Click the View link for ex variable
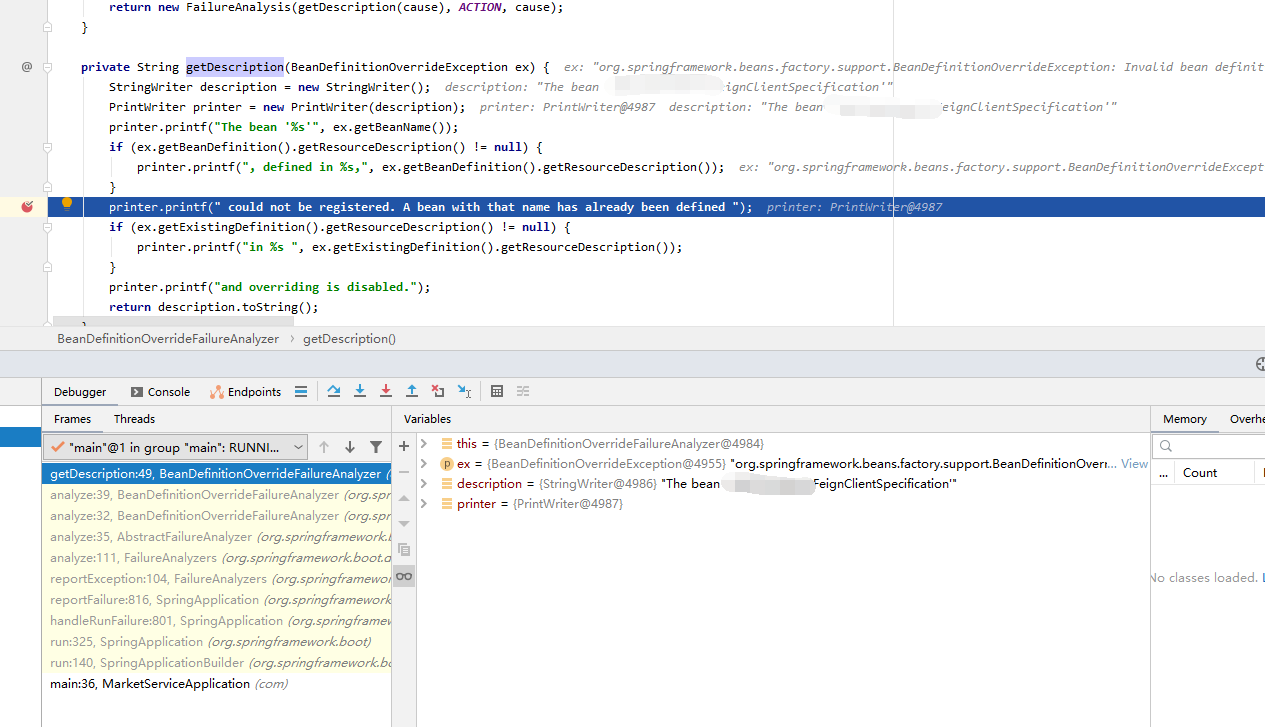The height and width of the screenshot is (727, 1265). 1134,463
